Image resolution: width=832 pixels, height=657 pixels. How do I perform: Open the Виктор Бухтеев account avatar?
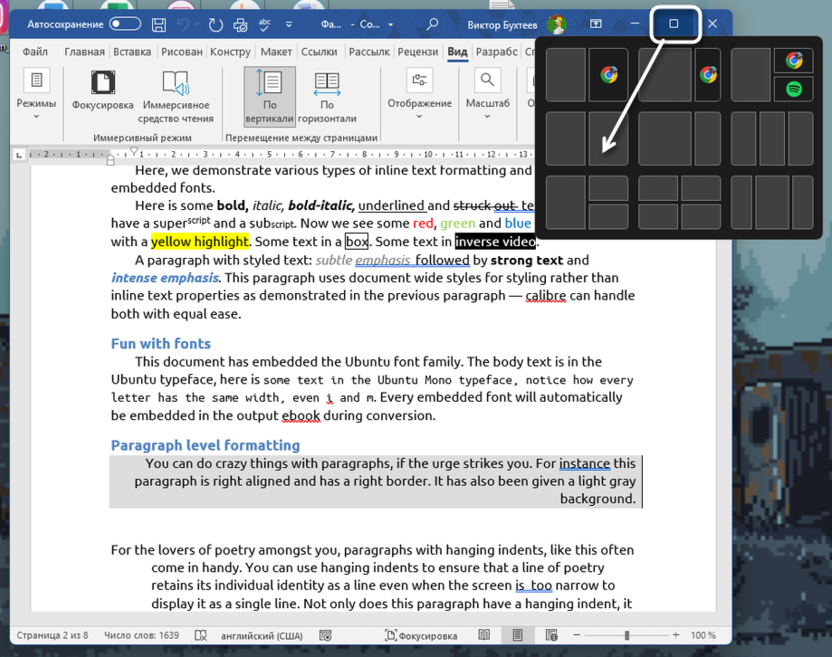click(x=556, y=24)
